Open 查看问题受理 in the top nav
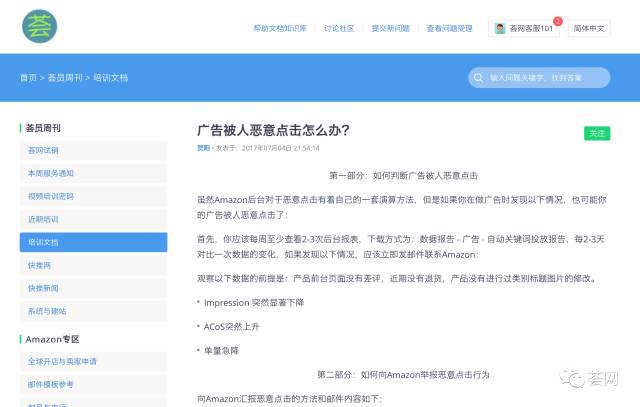The height and width of the screenshot is (407, 640). 449,29
